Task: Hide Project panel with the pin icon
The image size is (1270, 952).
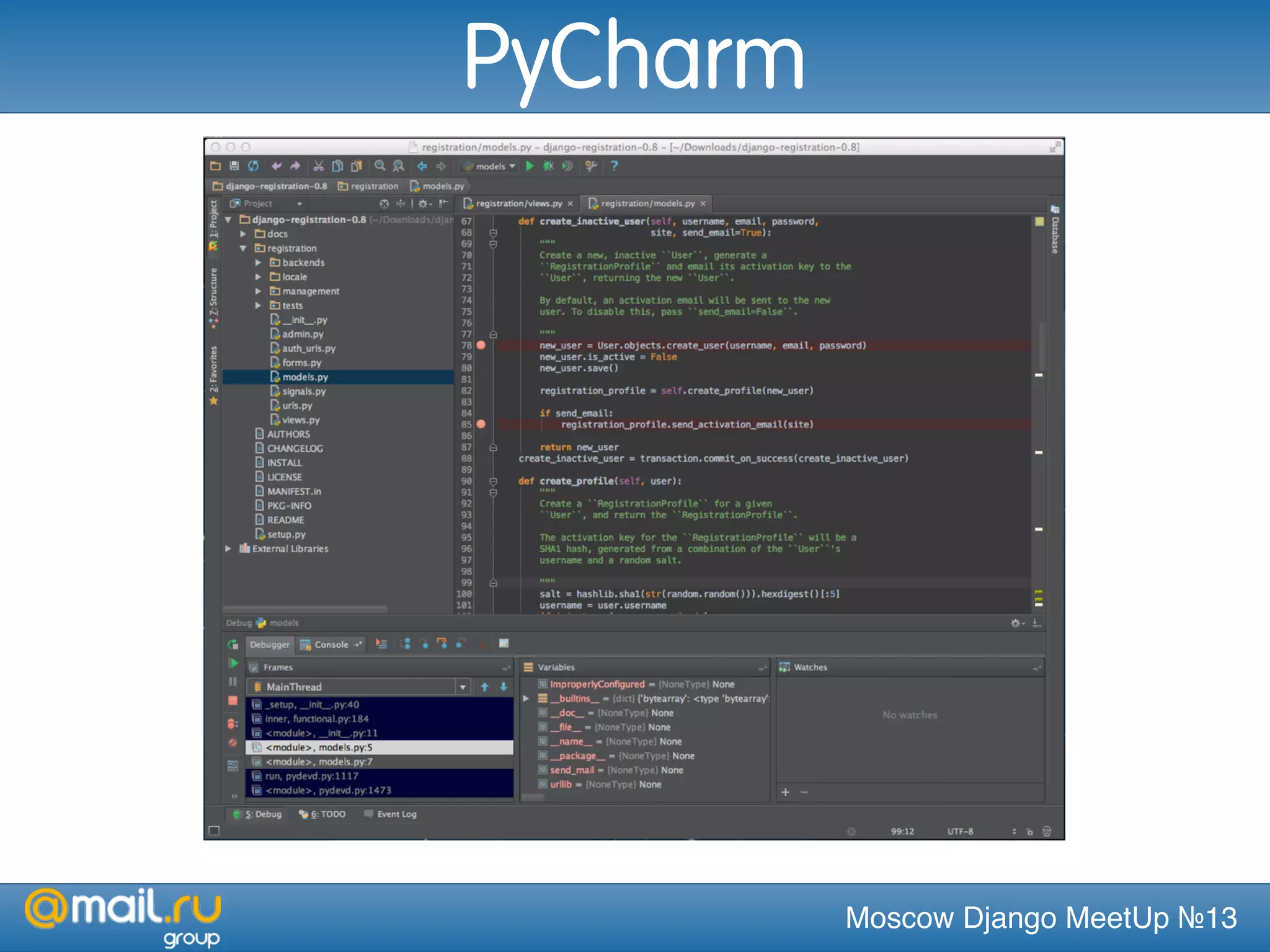Action: tap(443, 203)
